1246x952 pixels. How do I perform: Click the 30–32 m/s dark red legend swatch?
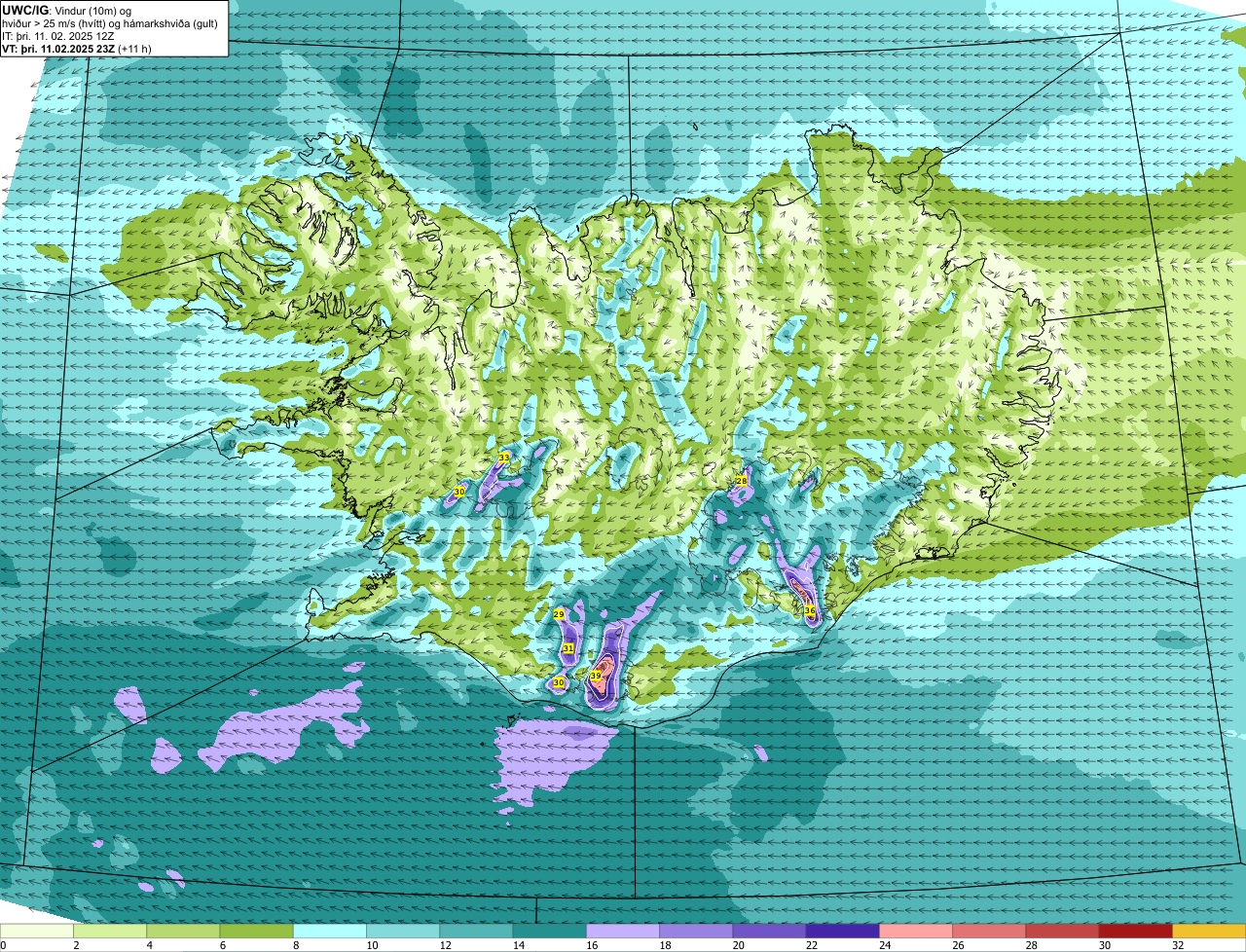coord(1135,932)
